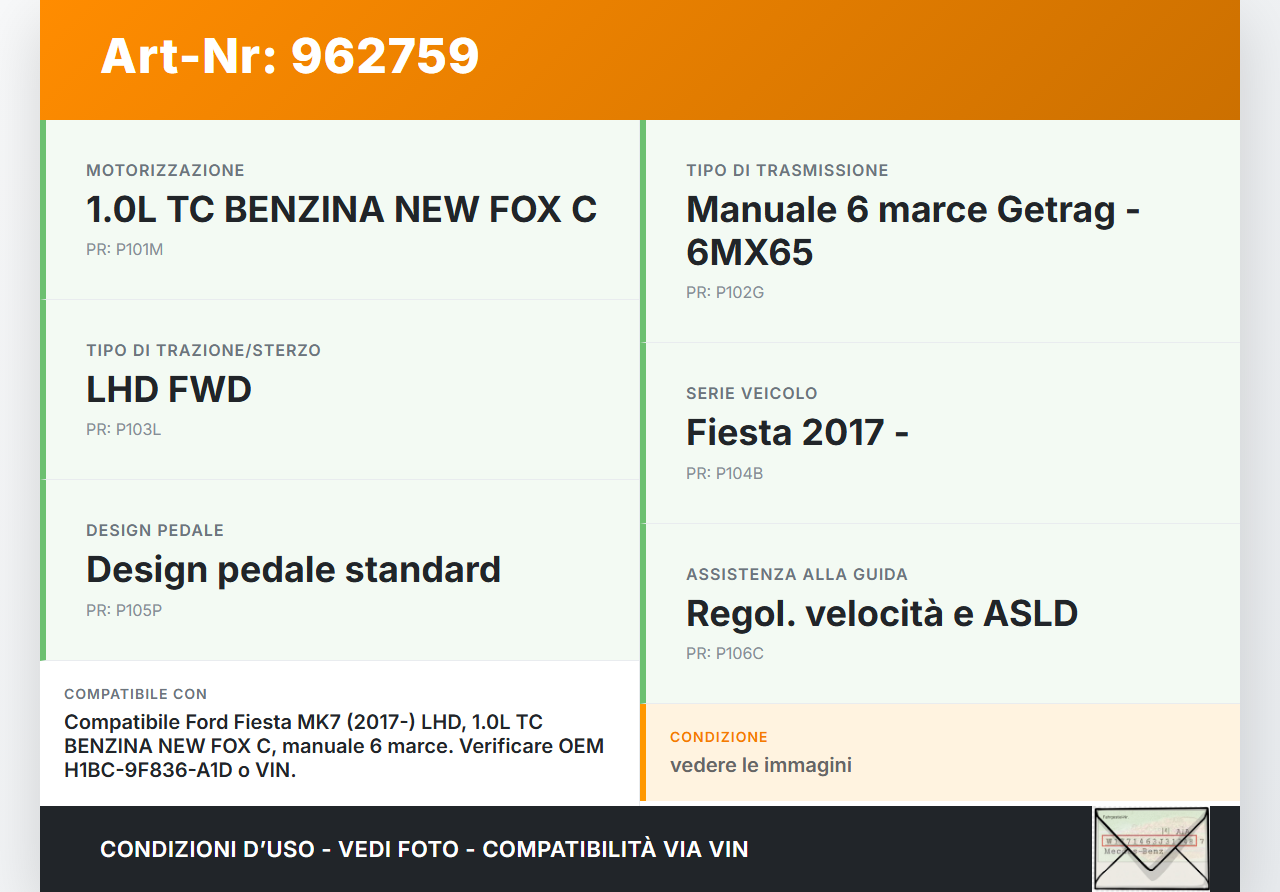Select the MOTORIZZAZIONE card
This screenshot has width=1280, height=892.
tap(340, 209)
